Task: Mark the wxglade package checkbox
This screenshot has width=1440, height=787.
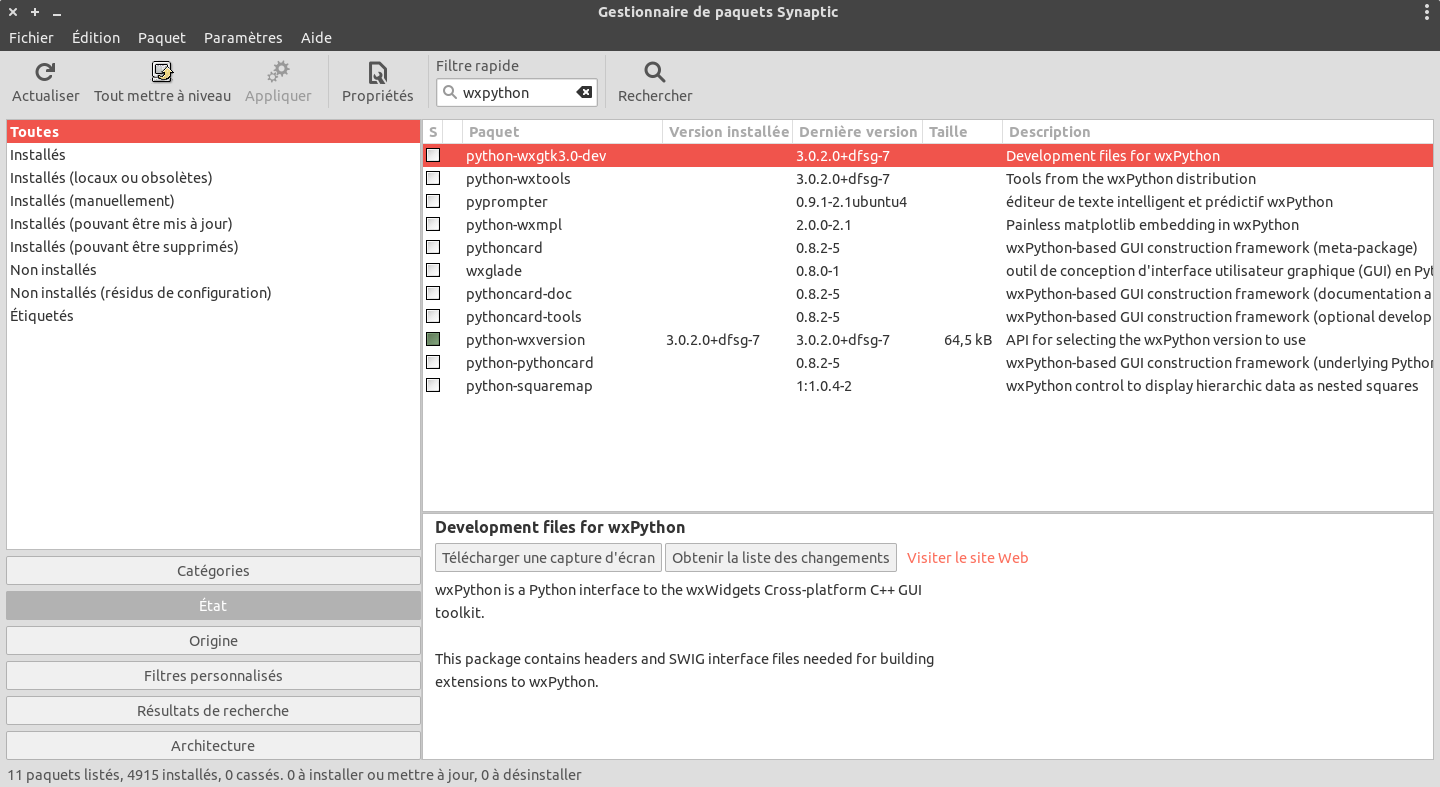Action: [x=433, y=270]
